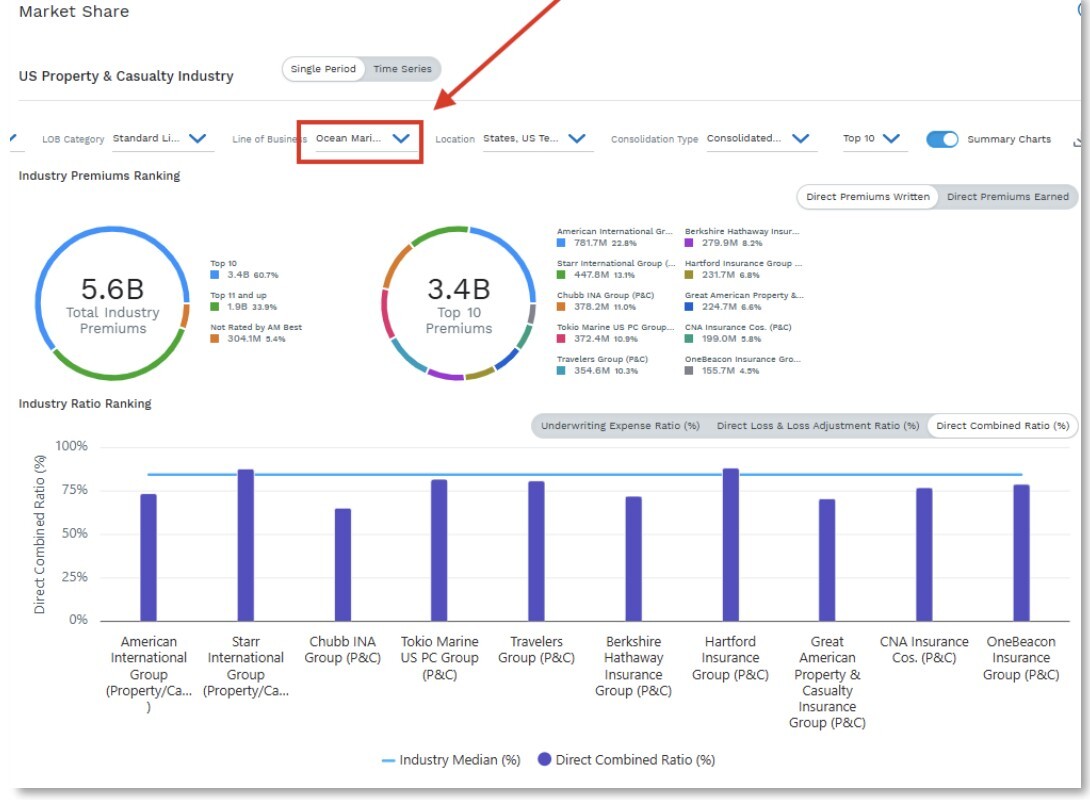The image size is (1090, 800).
Task: Click Direct Combined Ratio legend dot
Action: click(x=544, y=760)
